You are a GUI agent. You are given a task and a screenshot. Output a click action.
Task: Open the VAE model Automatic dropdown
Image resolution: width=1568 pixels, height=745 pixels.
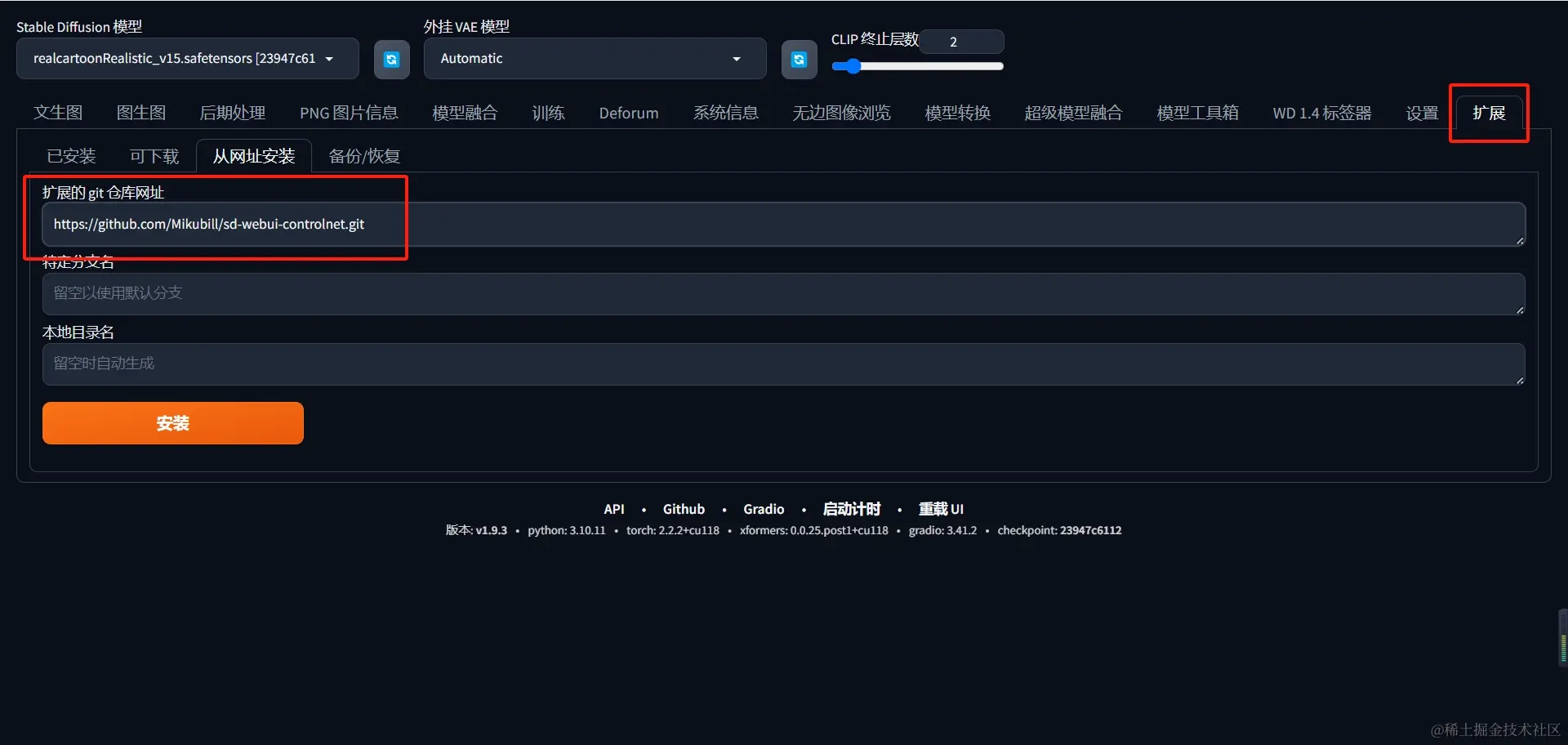[x=595, y=59]
